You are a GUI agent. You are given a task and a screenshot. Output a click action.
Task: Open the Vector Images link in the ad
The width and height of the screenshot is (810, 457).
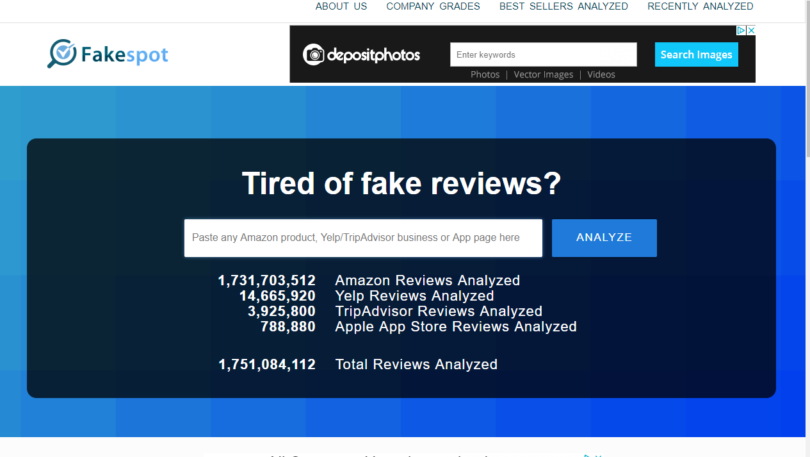coord(545,75)
